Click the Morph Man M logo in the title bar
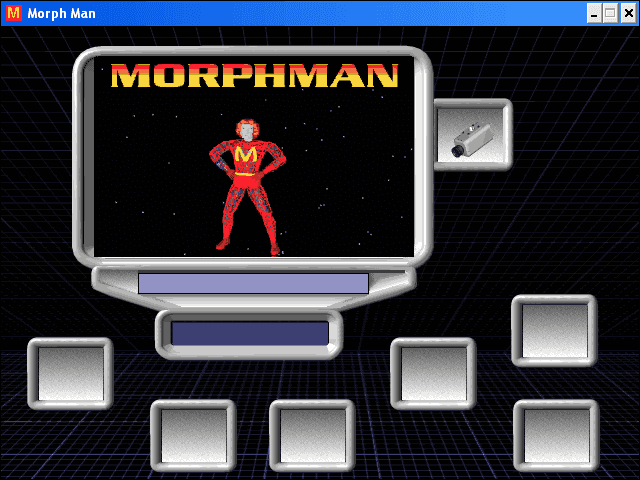The image size is (640, 480). pyautogui.click(x=13, y=13)
